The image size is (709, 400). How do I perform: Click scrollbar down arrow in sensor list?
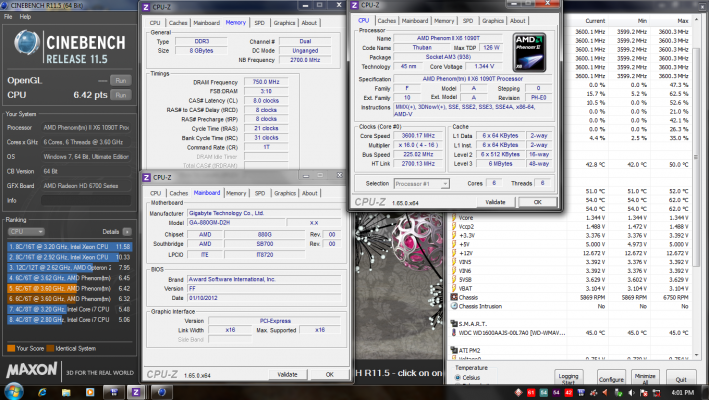(x=696, y=356)
